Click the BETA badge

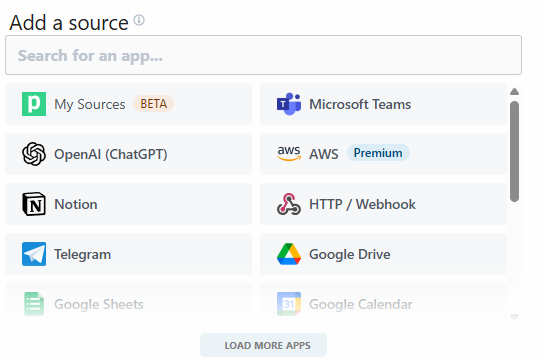pyautogui.click(x=154, y=104)
